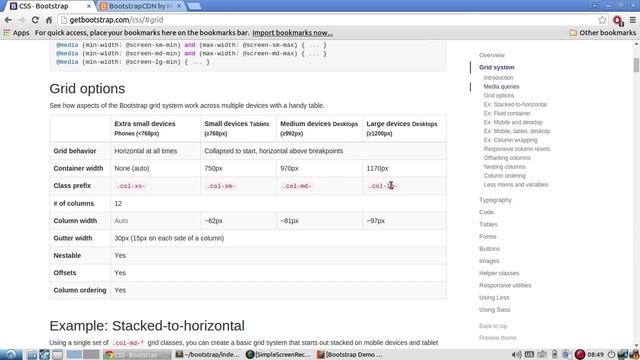Bookmark this page with the star icon
The height and width of the screenshot is (360, 640).
[x=602, y=20]
